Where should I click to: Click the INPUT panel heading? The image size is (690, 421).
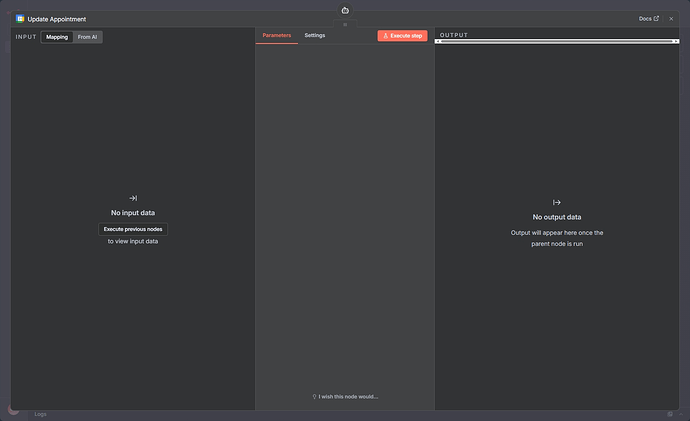26,37
